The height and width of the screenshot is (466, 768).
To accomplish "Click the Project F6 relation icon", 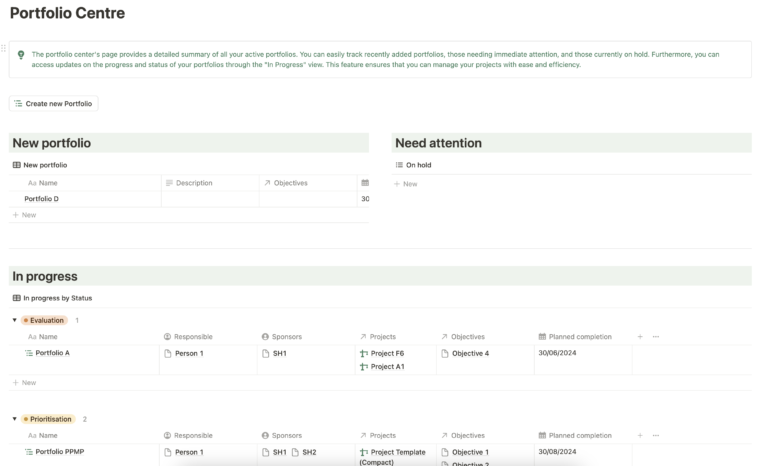I will click(364, 354).
